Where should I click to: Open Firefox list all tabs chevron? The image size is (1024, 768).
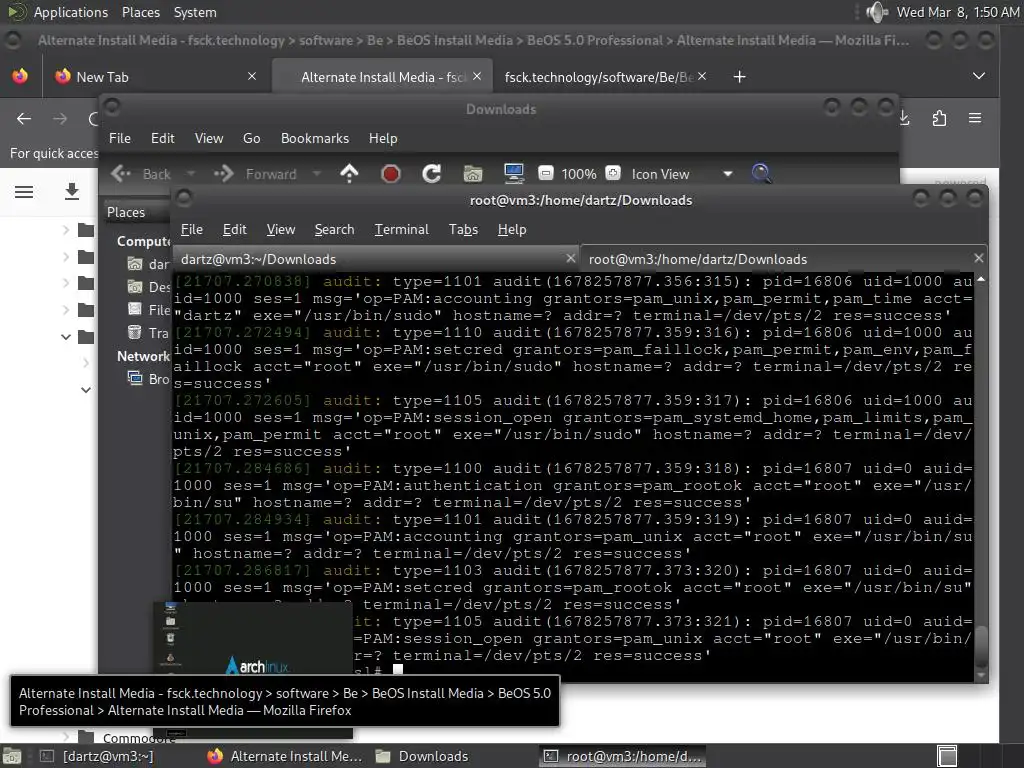[x=978, y=76]
